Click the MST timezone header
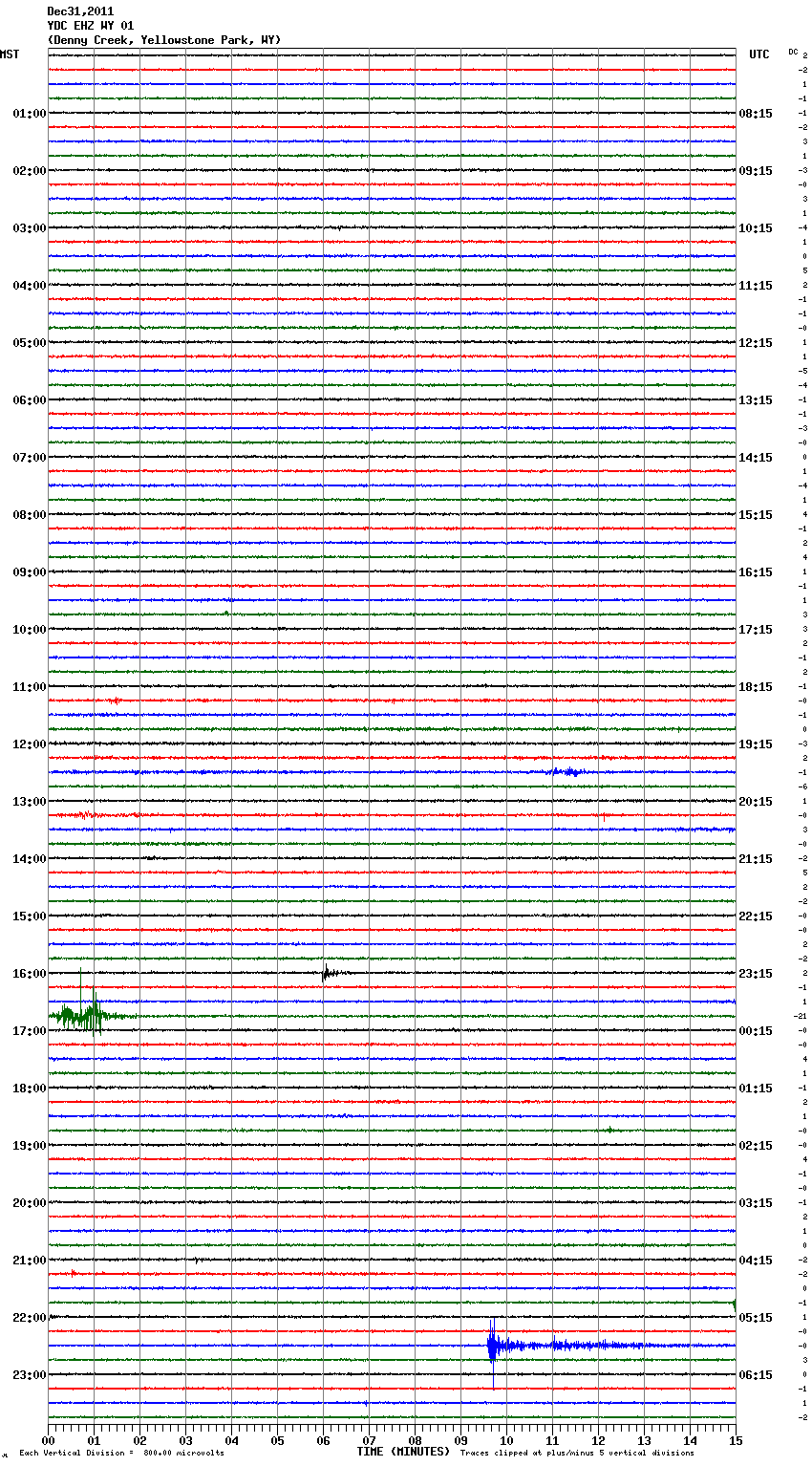 click(x=10, y=54)
